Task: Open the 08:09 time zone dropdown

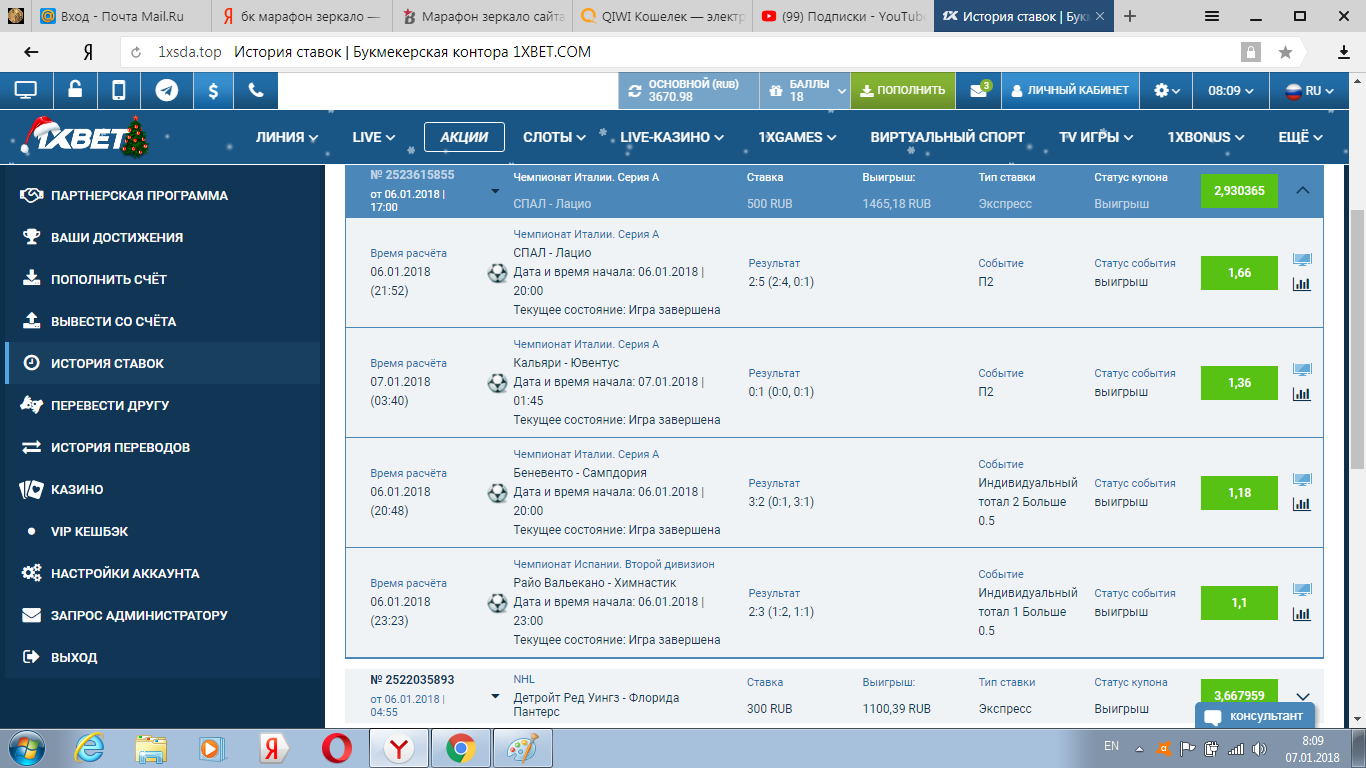Action: click(1231, 90)
